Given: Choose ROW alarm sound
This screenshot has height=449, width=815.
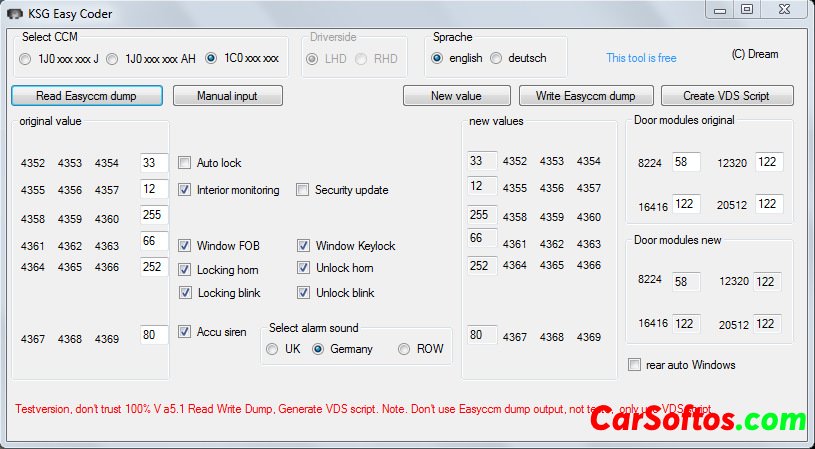Looking at the screenshot, I should [404, 349].
